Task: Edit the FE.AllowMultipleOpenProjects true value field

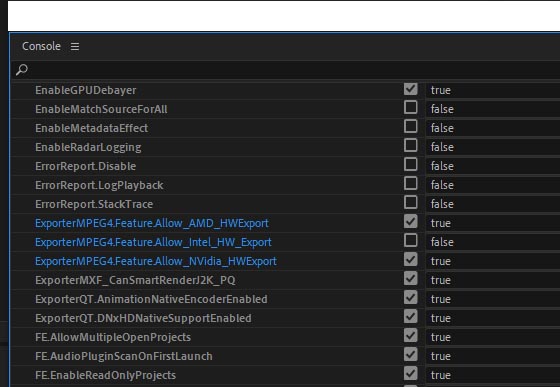Action: [493, 337]
